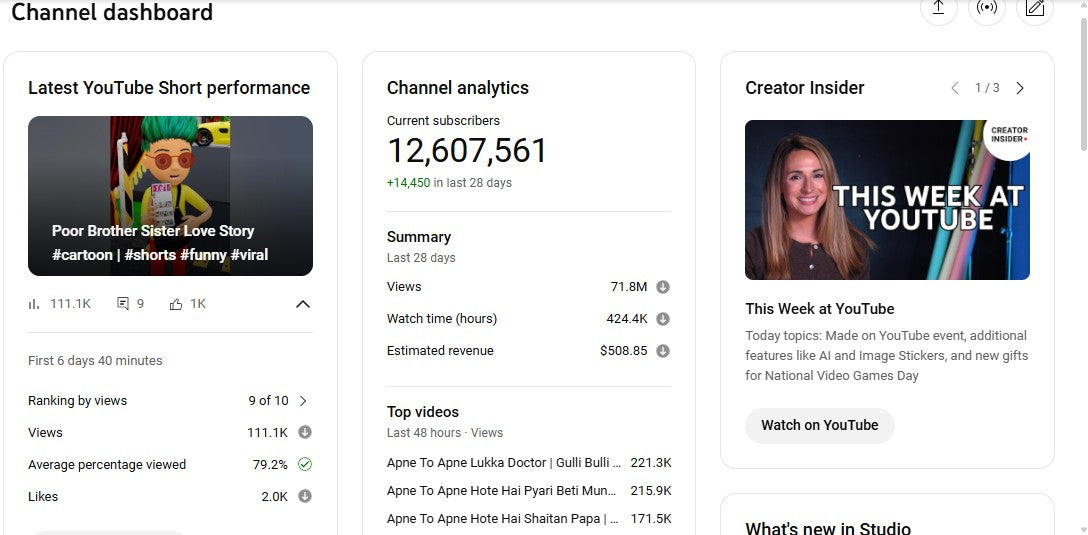Click the create post edit icon
1088x535 pixels.
pos(1035,9)
